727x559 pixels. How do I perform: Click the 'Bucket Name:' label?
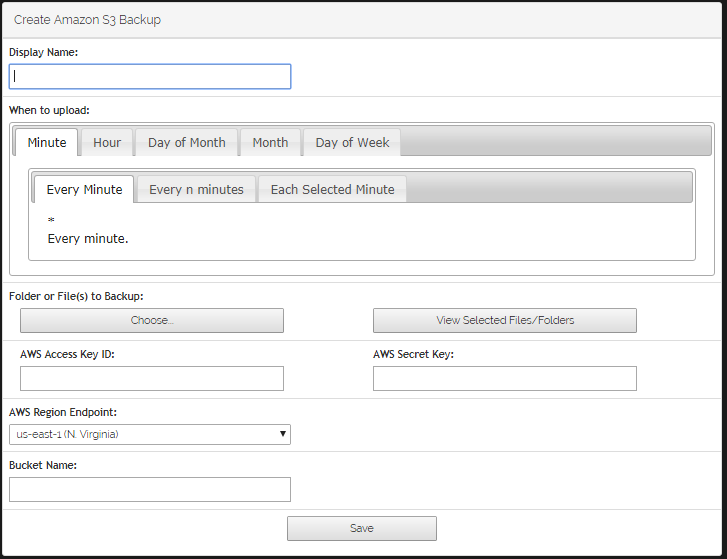pos(43,465)
